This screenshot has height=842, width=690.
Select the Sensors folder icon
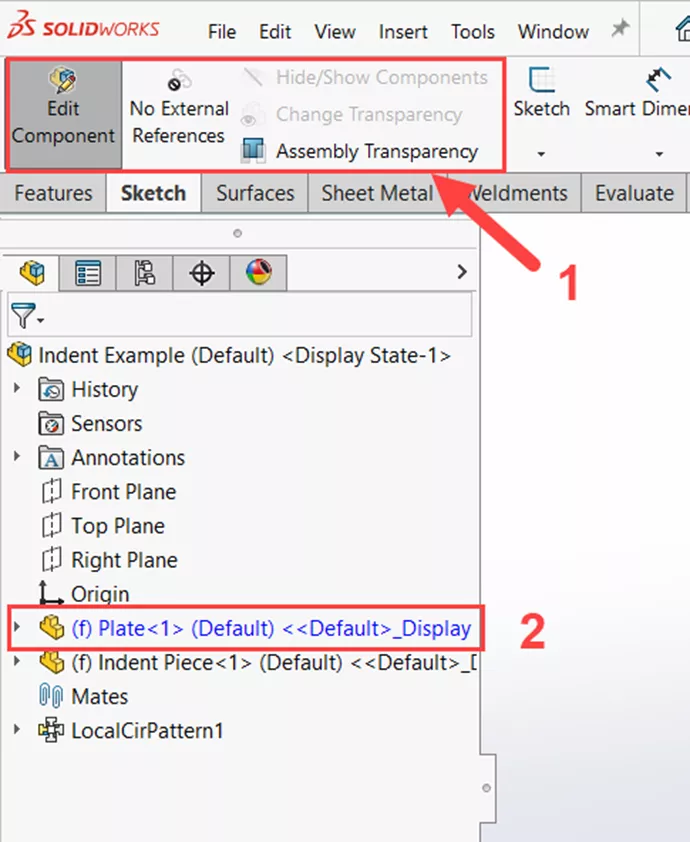51,424
